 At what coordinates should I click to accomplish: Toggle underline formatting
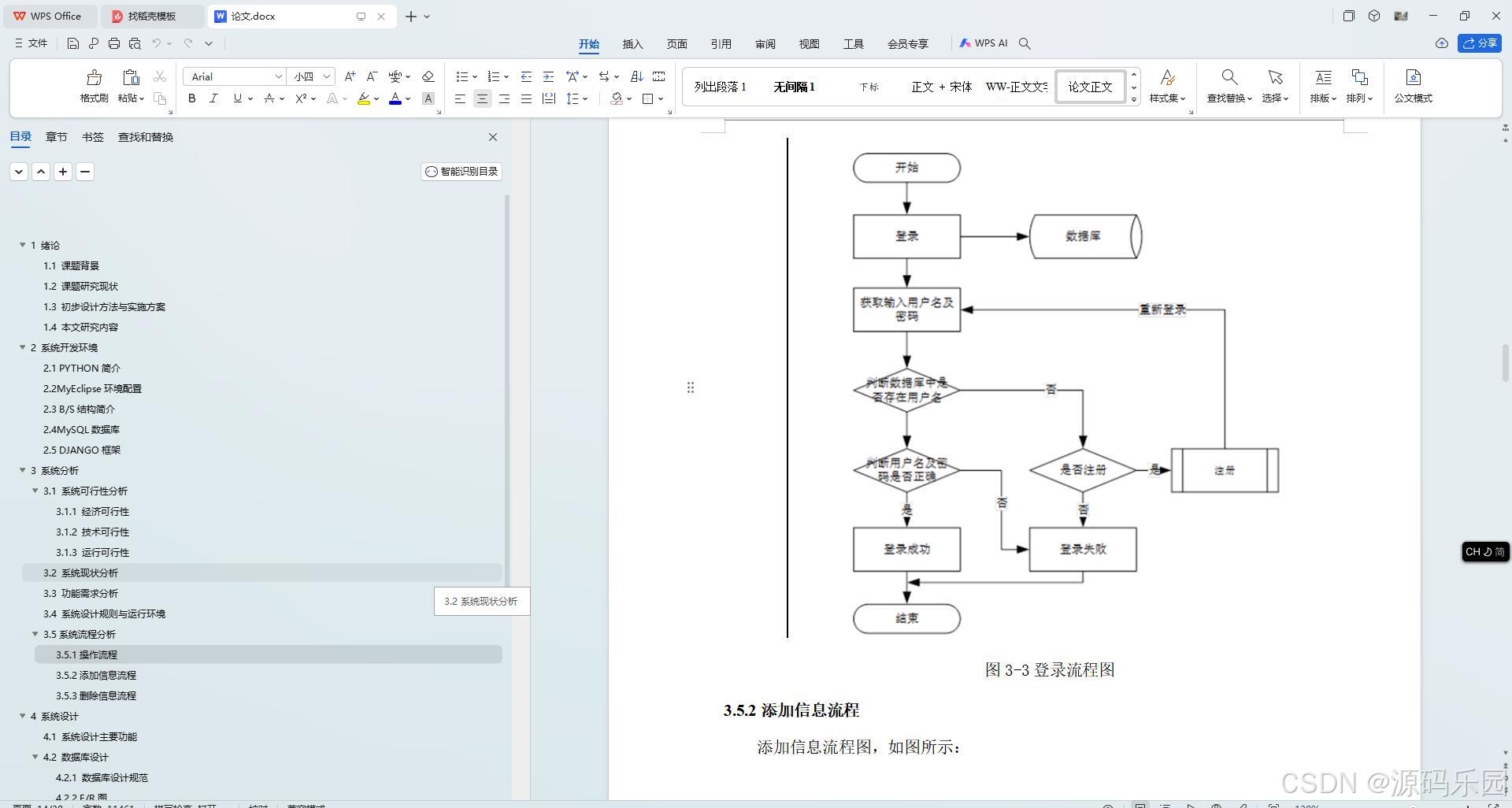point(235,98)
